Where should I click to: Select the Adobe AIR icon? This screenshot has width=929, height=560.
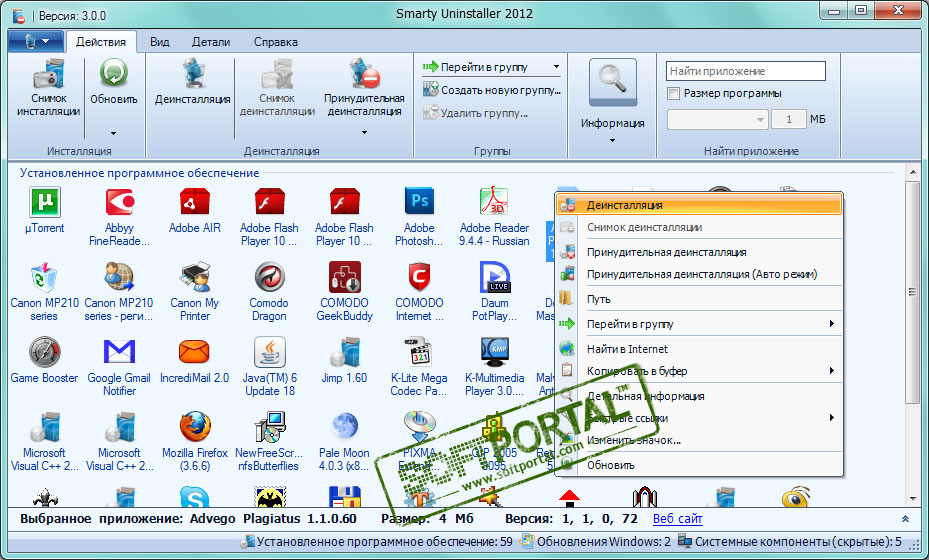point(194,201)
